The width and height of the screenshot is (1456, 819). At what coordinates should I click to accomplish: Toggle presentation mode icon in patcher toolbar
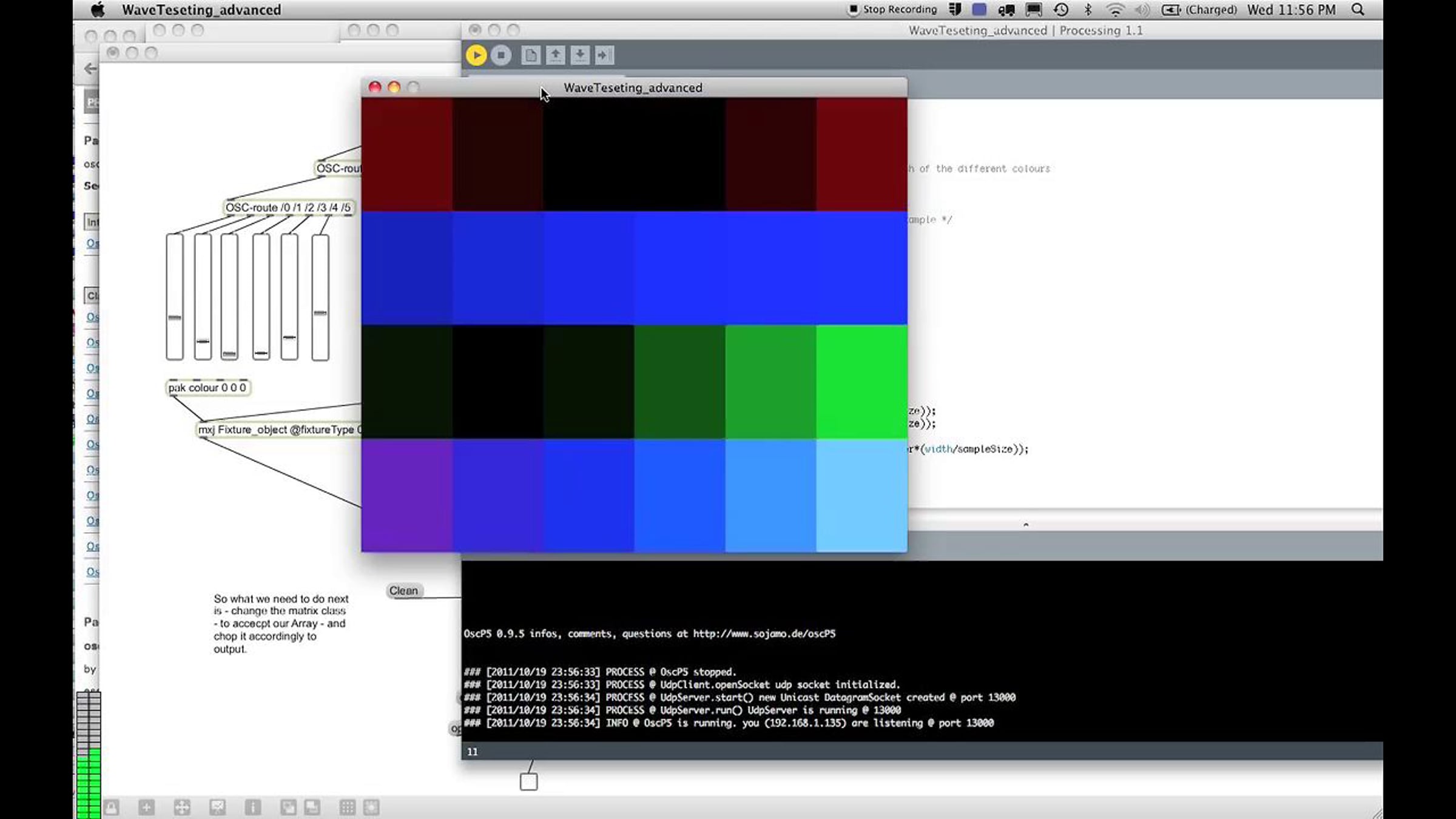point(217,807)
